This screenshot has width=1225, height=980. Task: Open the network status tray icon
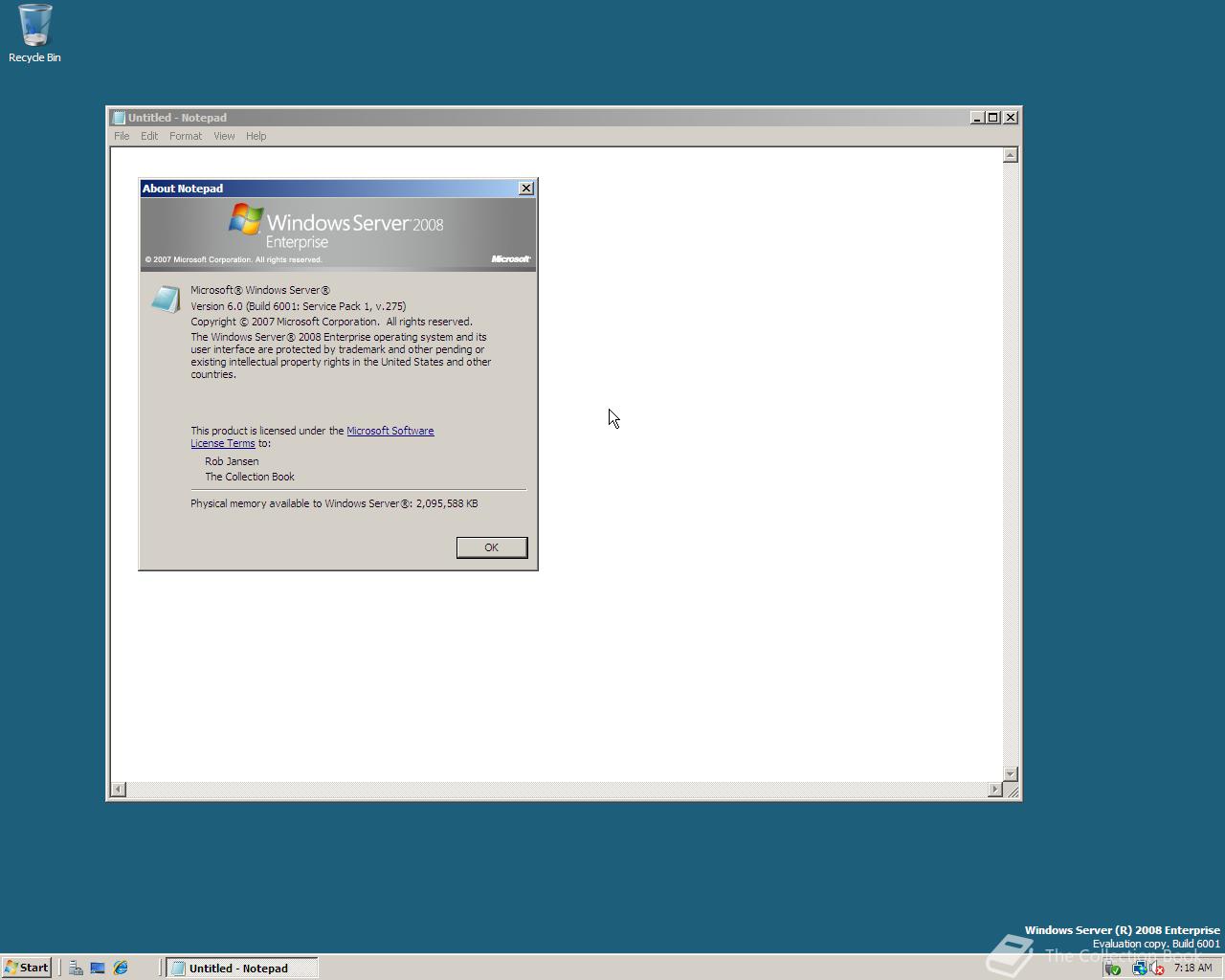click(1139, 969)
